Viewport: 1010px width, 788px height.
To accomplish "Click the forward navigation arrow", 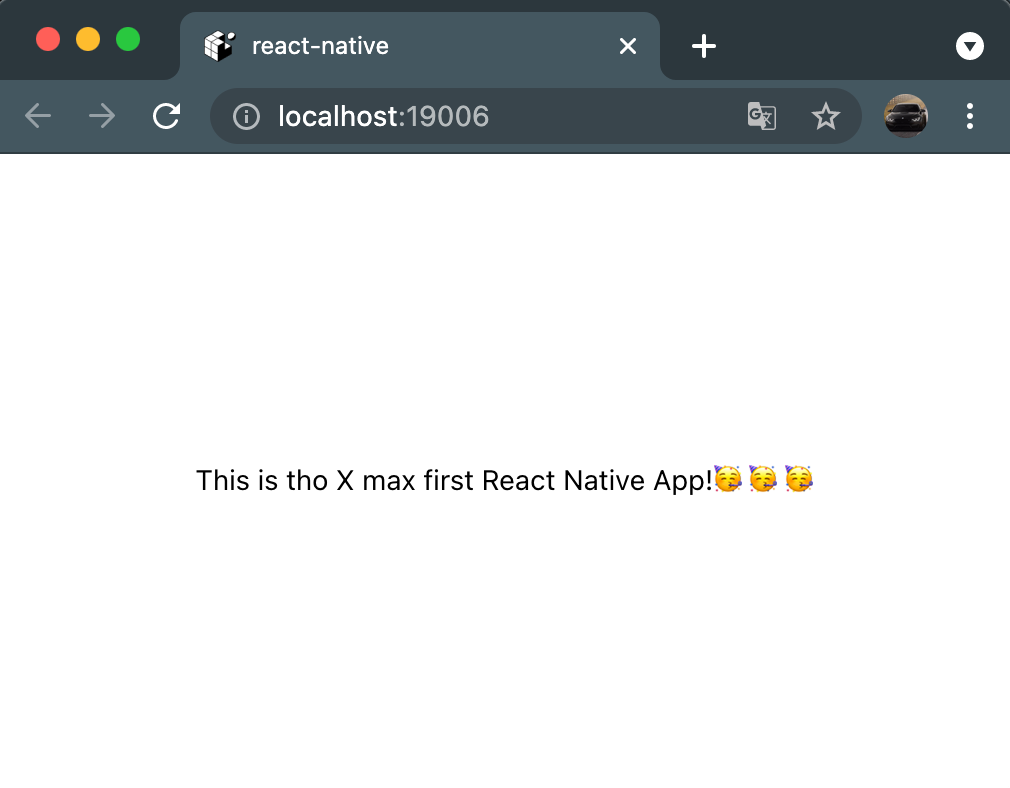I will (101, 116).
